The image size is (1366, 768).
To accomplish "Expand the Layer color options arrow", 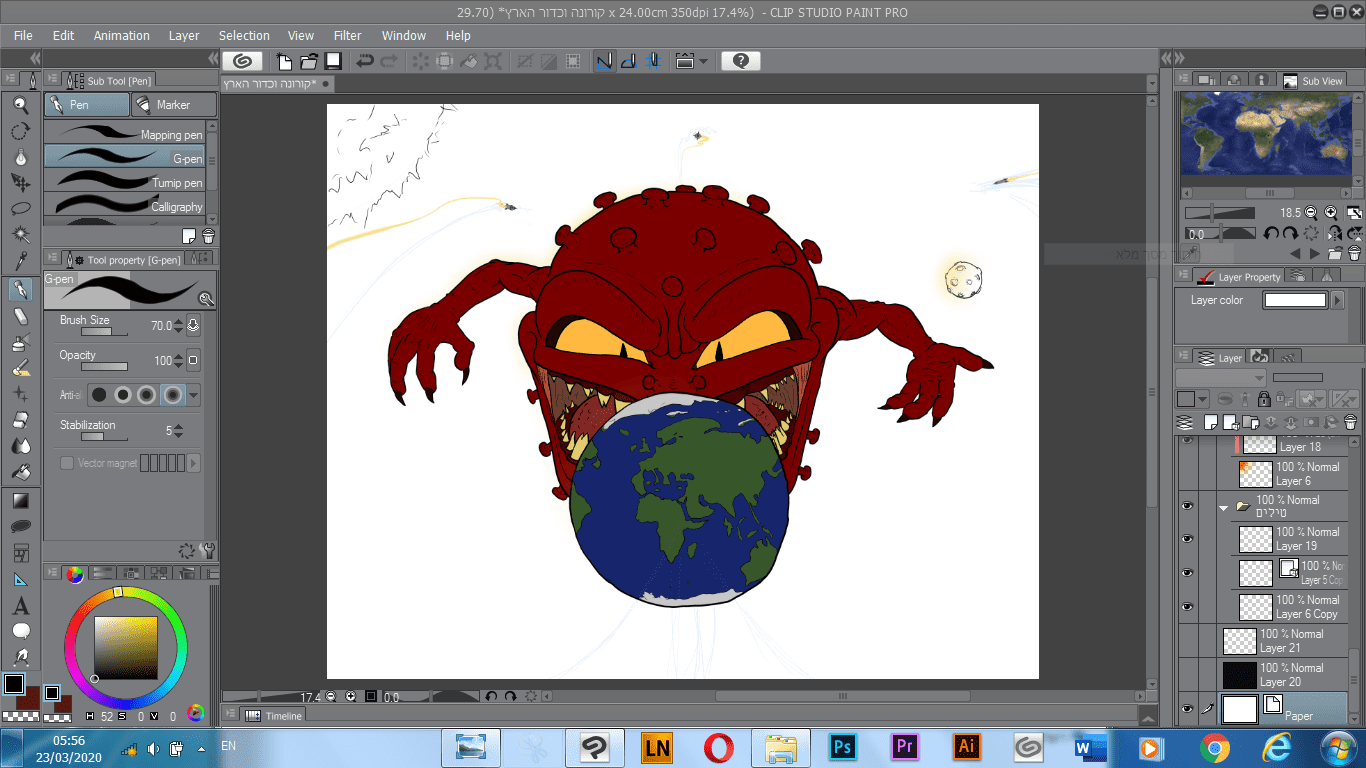I will pos(1337,300).
